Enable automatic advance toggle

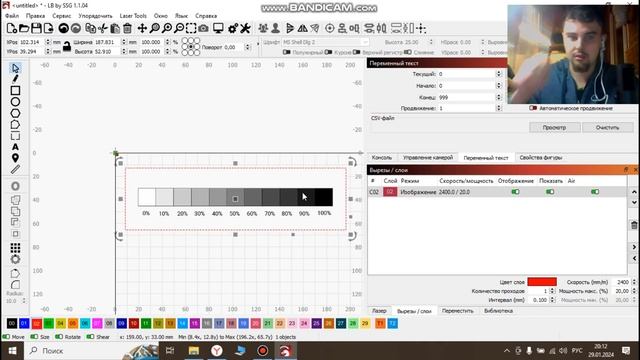pyautogui.click(x=533, y=108)
